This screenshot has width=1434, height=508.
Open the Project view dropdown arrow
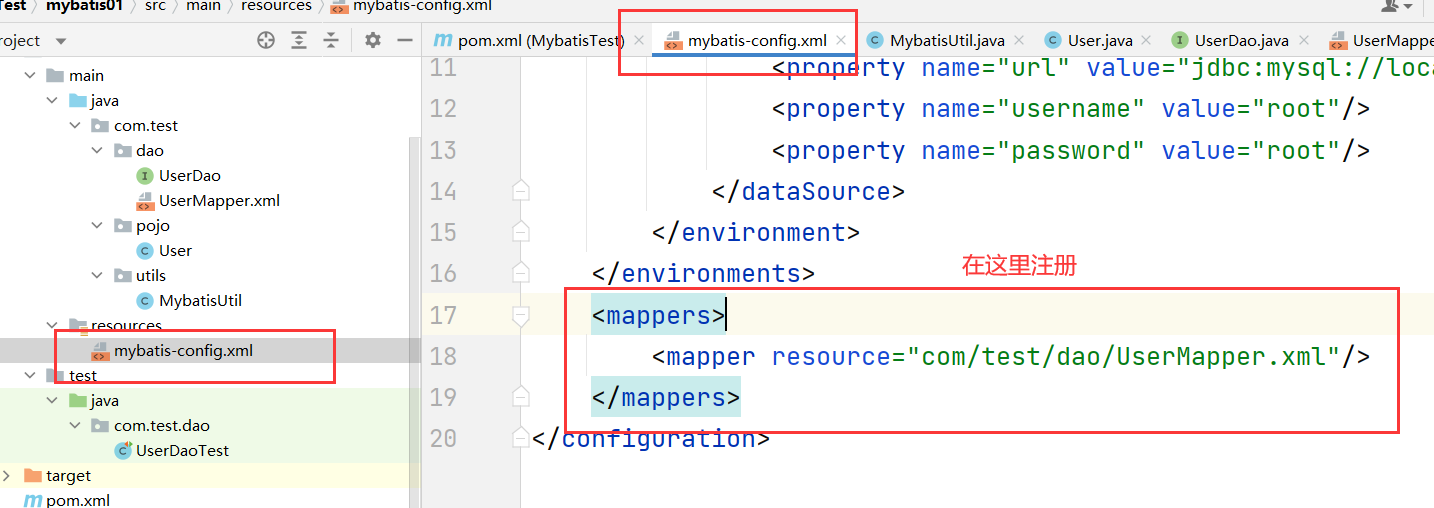[61, 41]
